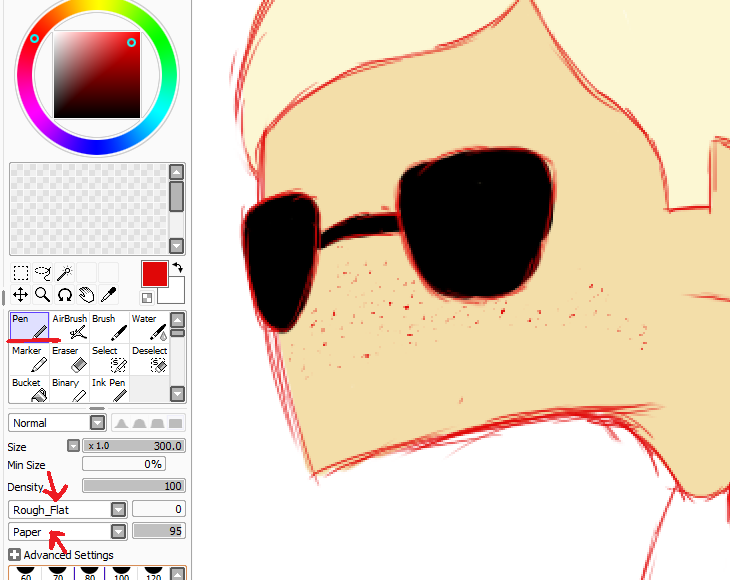Select the AirBrush tool
The height and width of the screenshot is (580, 730).
69,326
